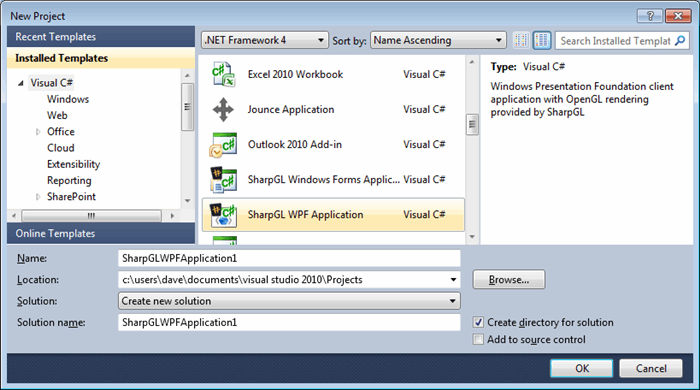This screenshot has width=700, height=390.
Task: Collapse the Visual C# tree node
Action: pos(21,83)
